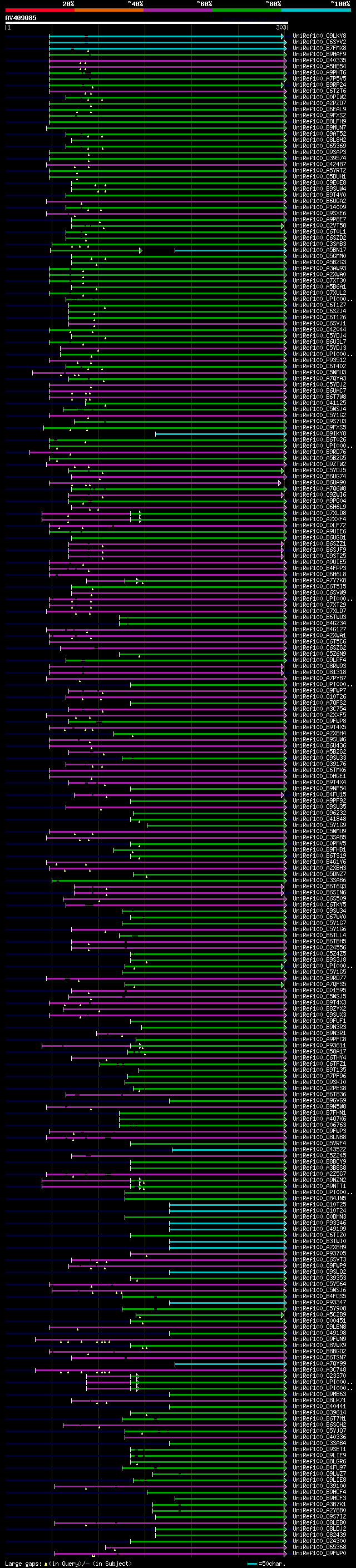This screenshot has height=1568, width=356.
Task: Select UniRef100_A3C754 label
Action: click(x=319, y=709)
